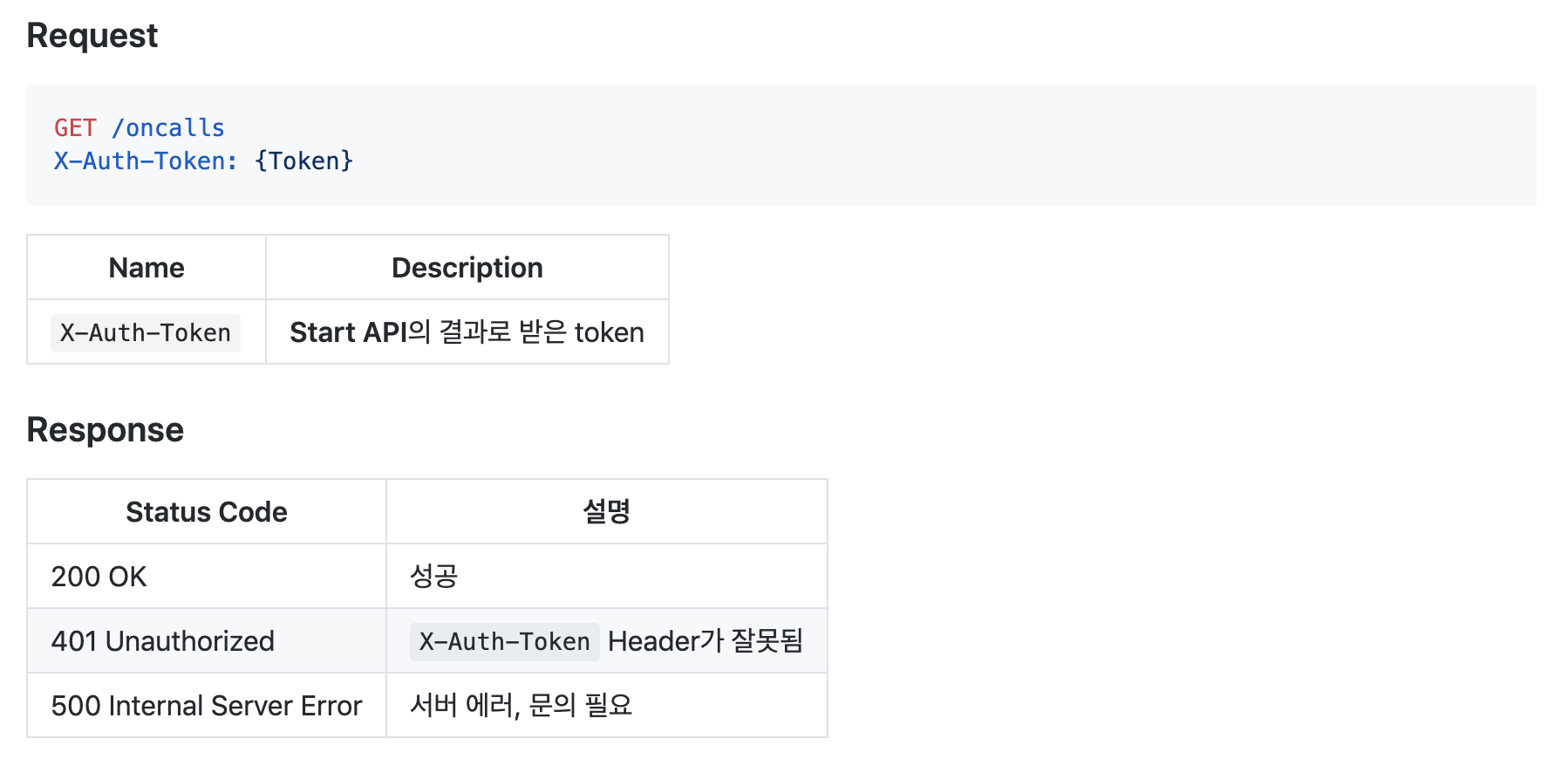Click the "서버 에러, 문의 필요" description cell
Screen dimensions: 1568x759
522,706
